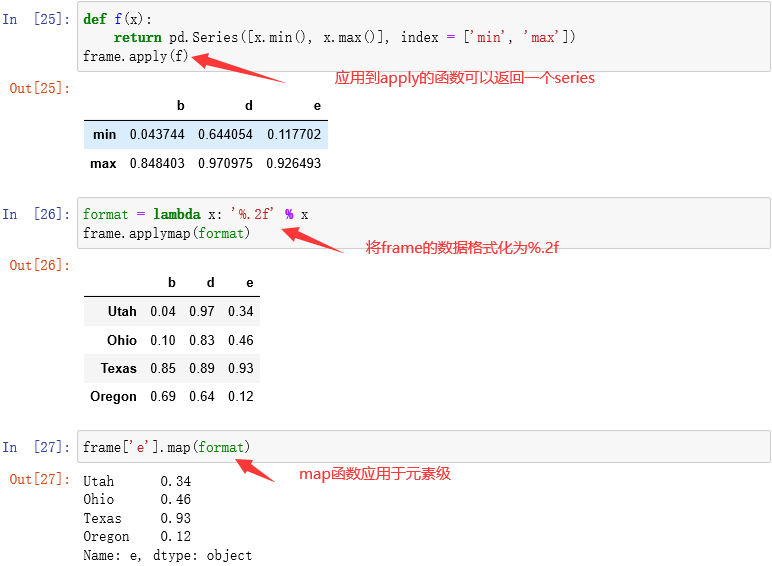Screen dimensions: 772x566
Task: Select the 'Texas' row label in Out[26] table
Action: [119, 369]
